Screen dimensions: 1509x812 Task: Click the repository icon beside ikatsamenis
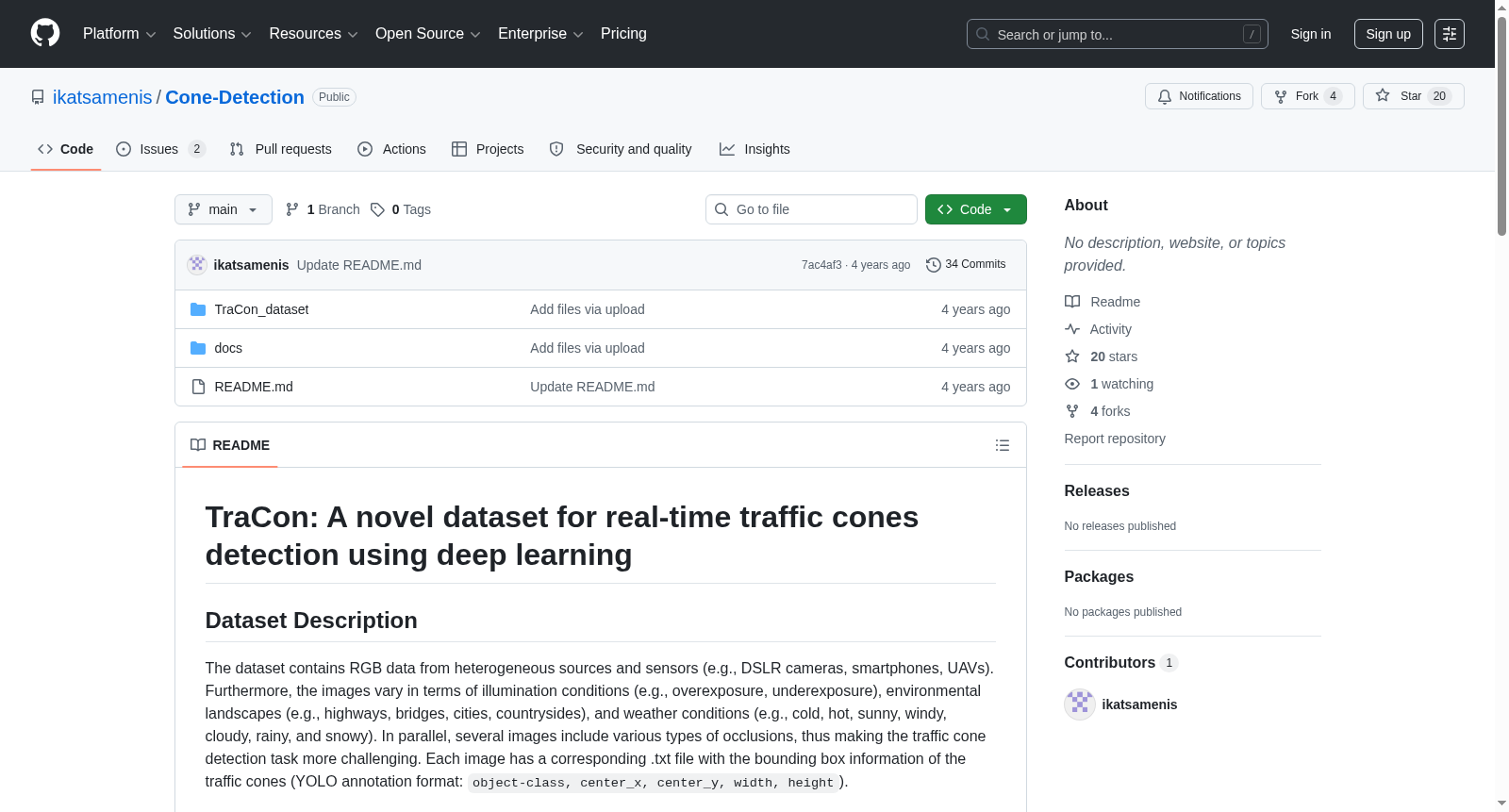[x=38, y=97]
